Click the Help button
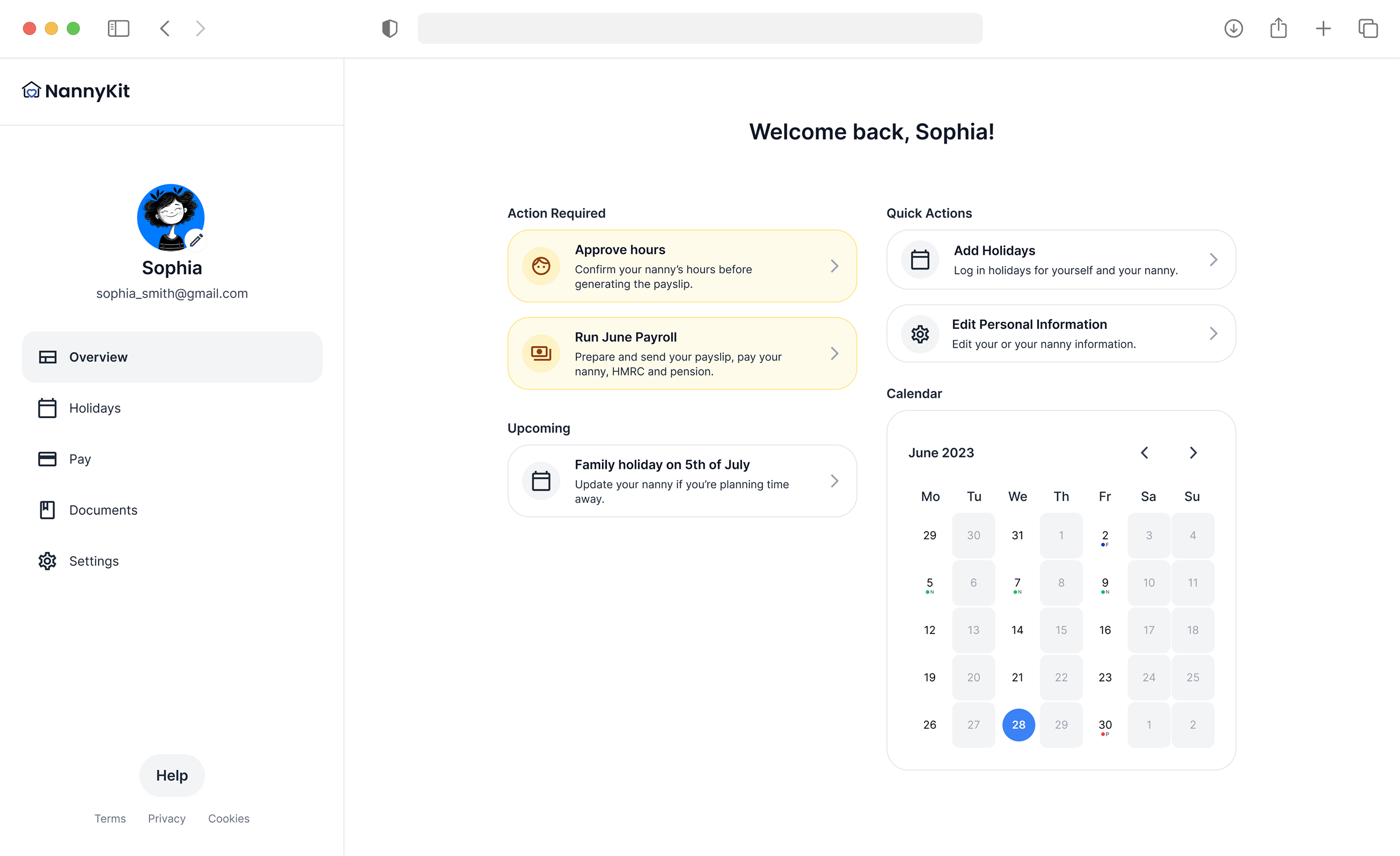1400x856 pixels. [x=172, y=776]
